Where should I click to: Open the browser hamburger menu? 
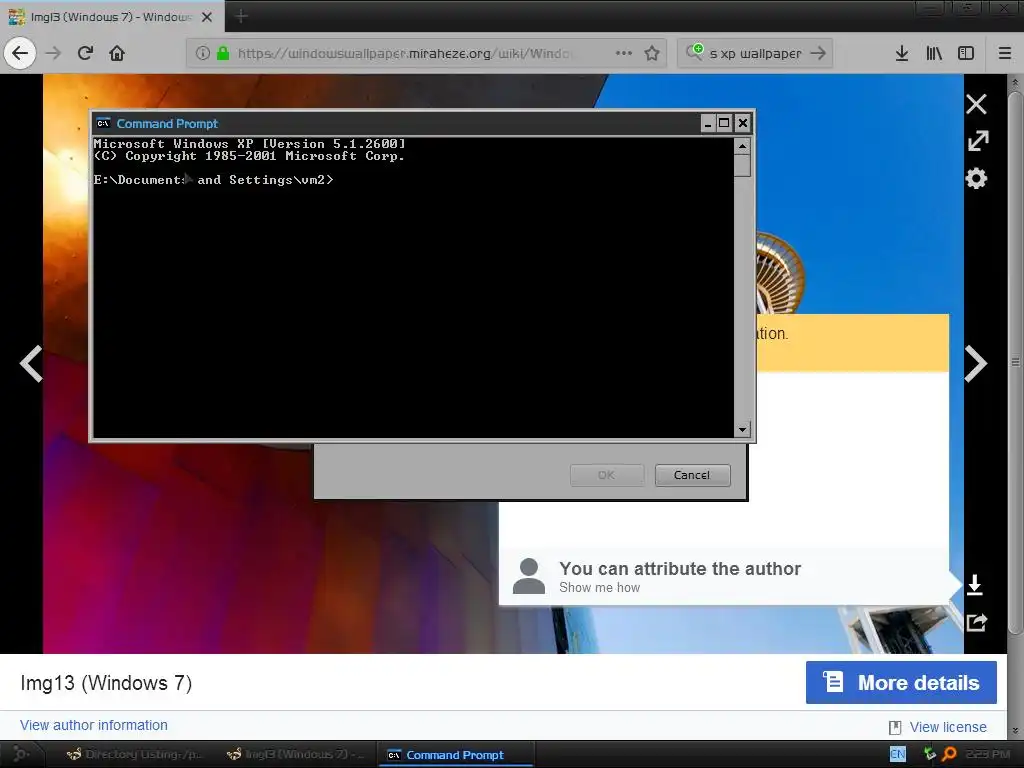(x=1004, y=53)
